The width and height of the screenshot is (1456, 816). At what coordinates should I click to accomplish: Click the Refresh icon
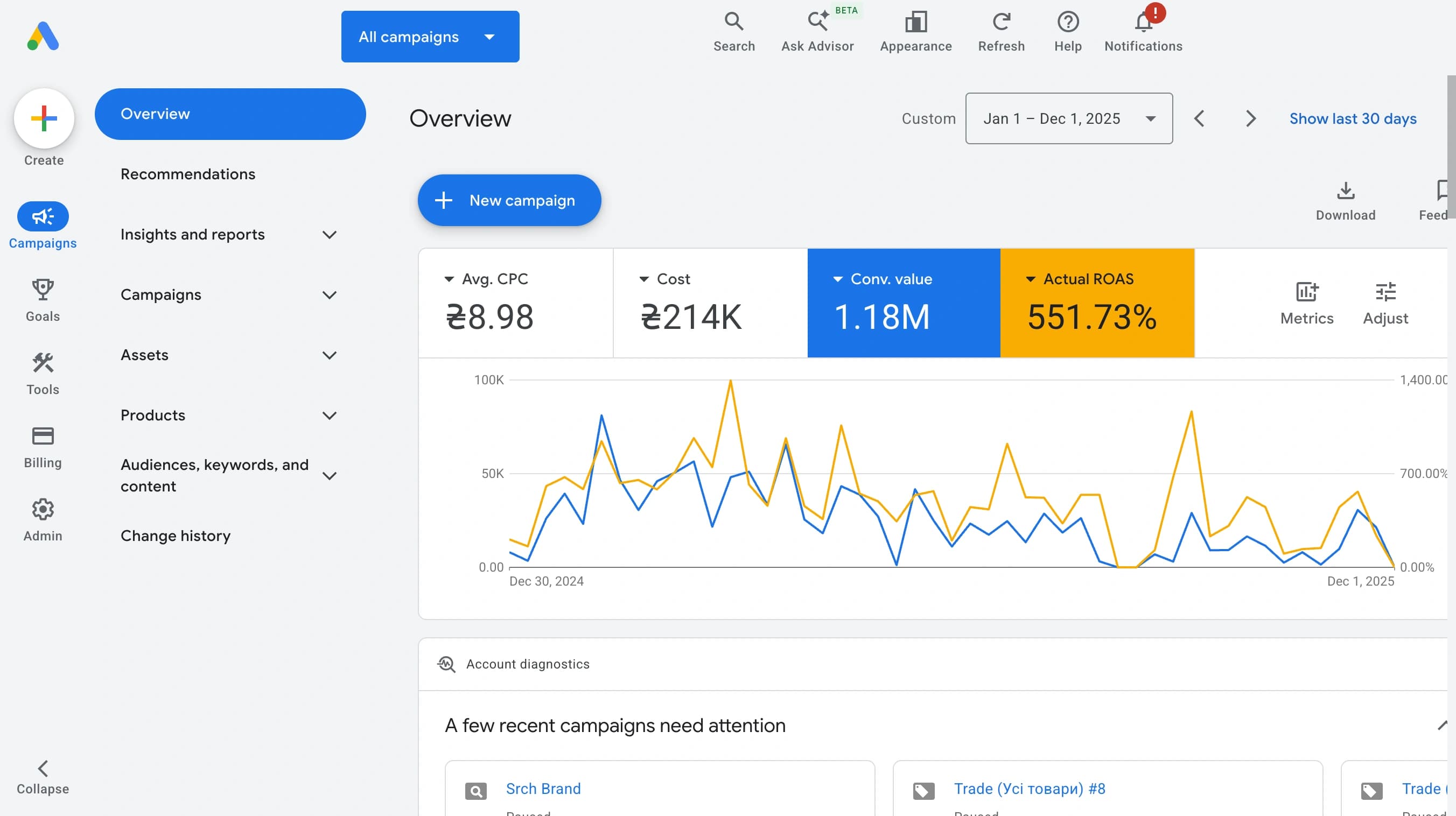[x=1001, y=22]
